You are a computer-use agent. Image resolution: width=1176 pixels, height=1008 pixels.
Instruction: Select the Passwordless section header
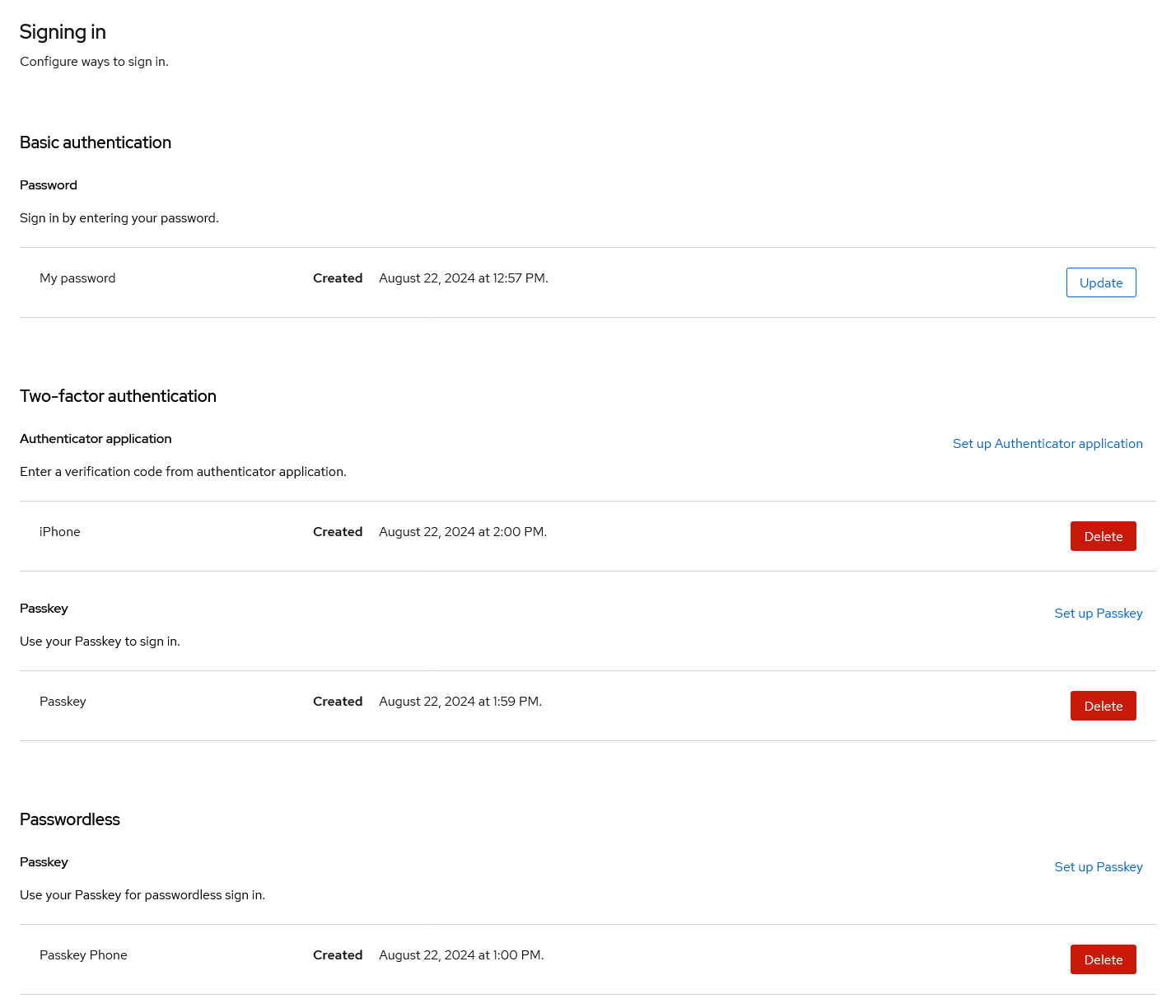pos(70,819)
